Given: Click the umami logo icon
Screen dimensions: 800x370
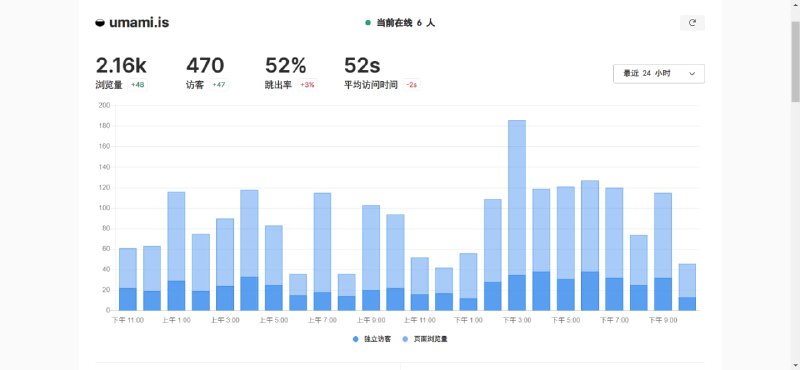Looking at the screenshot, I should point(100,23).
